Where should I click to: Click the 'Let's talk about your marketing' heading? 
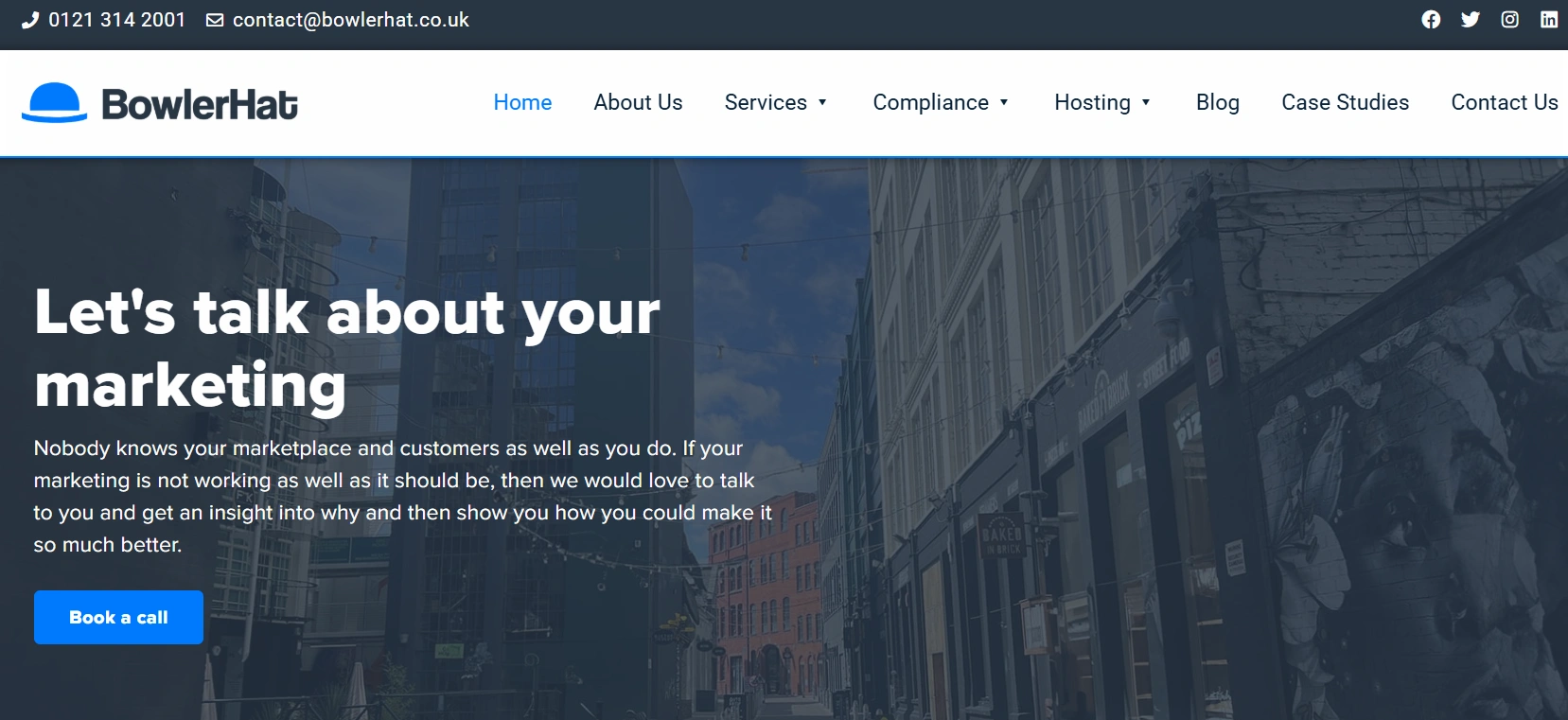coord(347,348)
